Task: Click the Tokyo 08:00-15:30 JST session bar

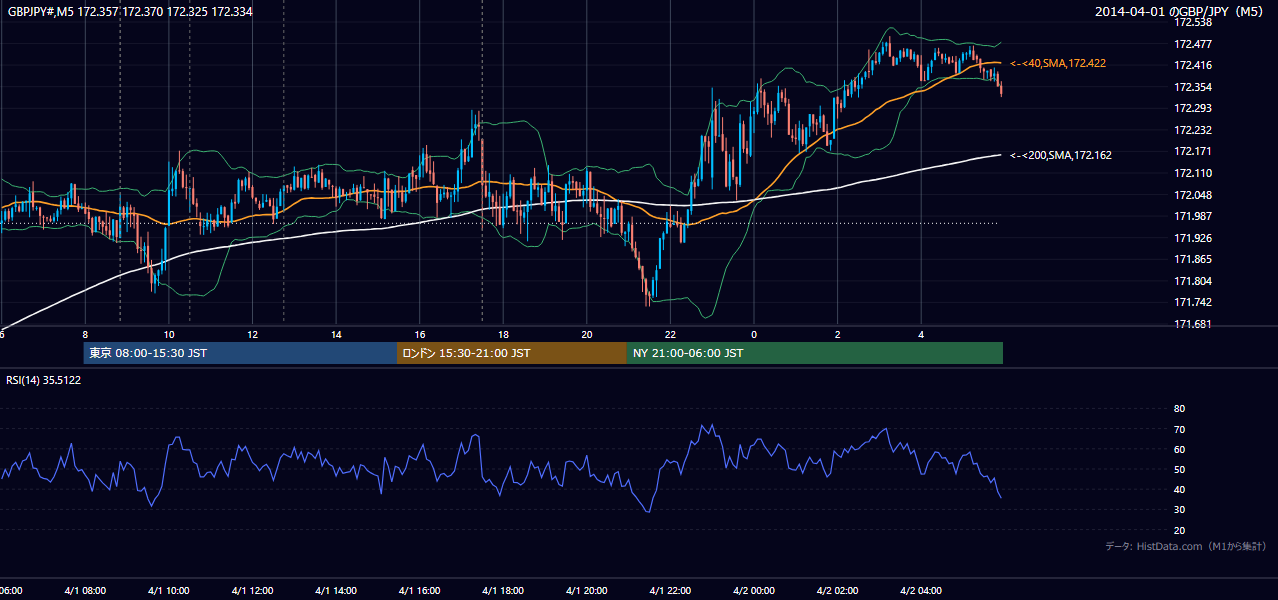Action: coord(240,353)
